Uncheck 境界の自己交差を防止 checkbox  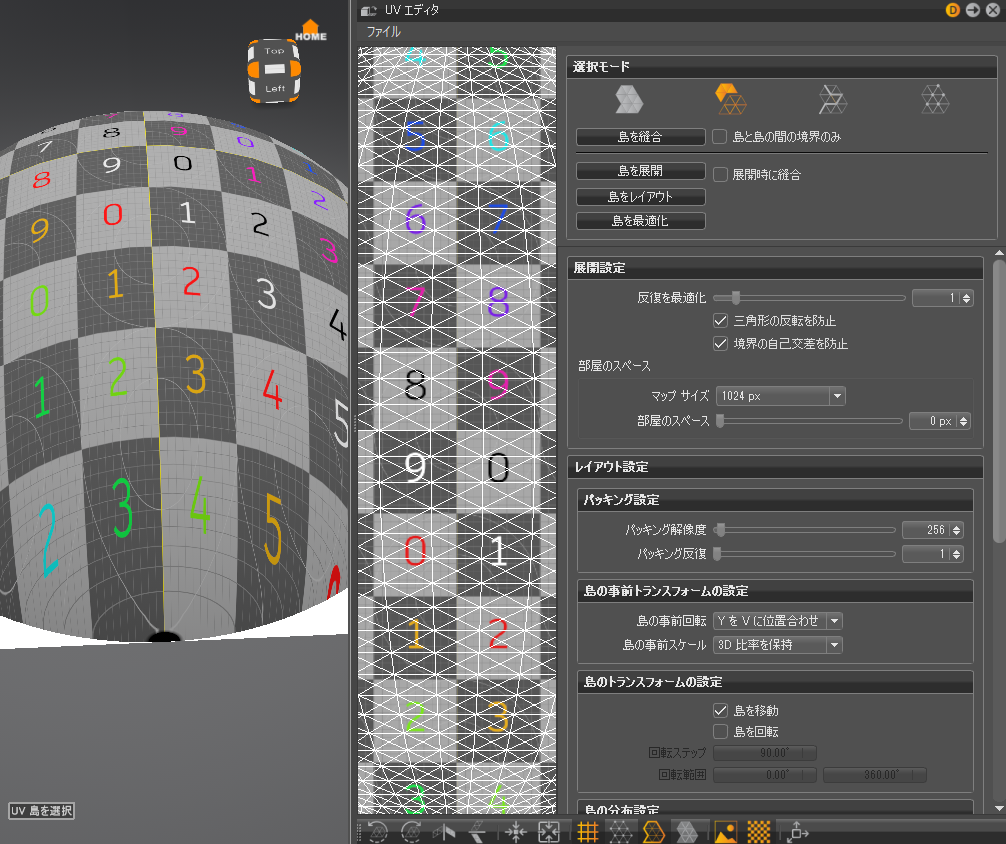coord(720,343)
